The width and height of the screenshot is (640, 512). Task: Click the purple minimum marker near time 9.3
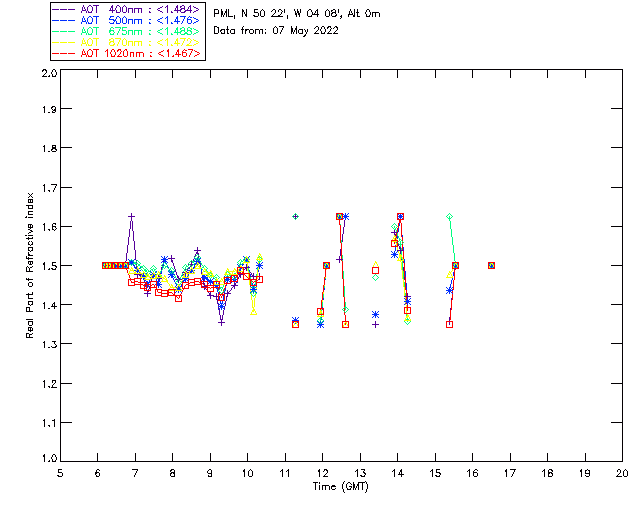[x=221, y=322]
